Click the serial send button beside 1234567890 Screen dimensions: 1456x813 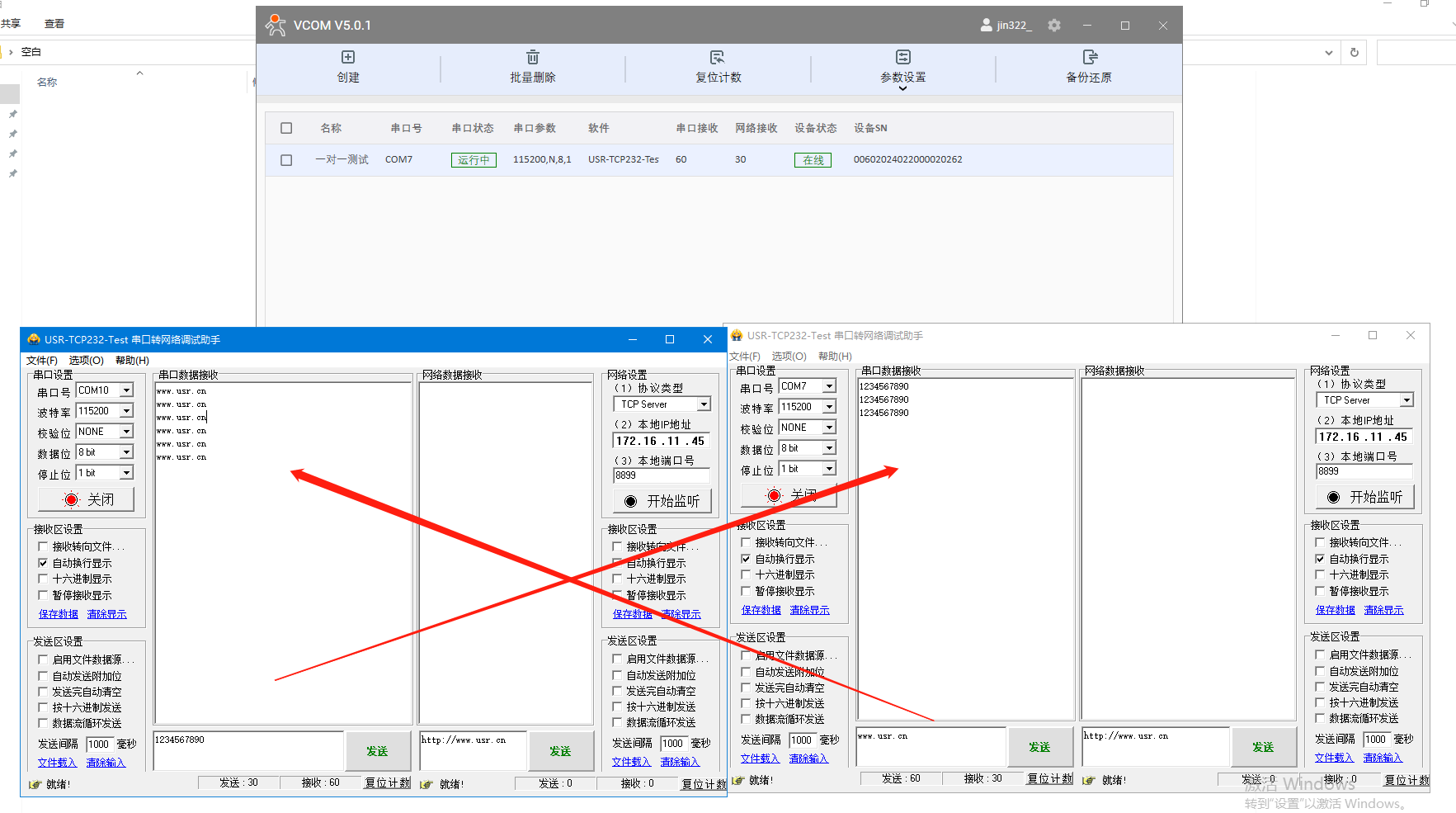378,751
